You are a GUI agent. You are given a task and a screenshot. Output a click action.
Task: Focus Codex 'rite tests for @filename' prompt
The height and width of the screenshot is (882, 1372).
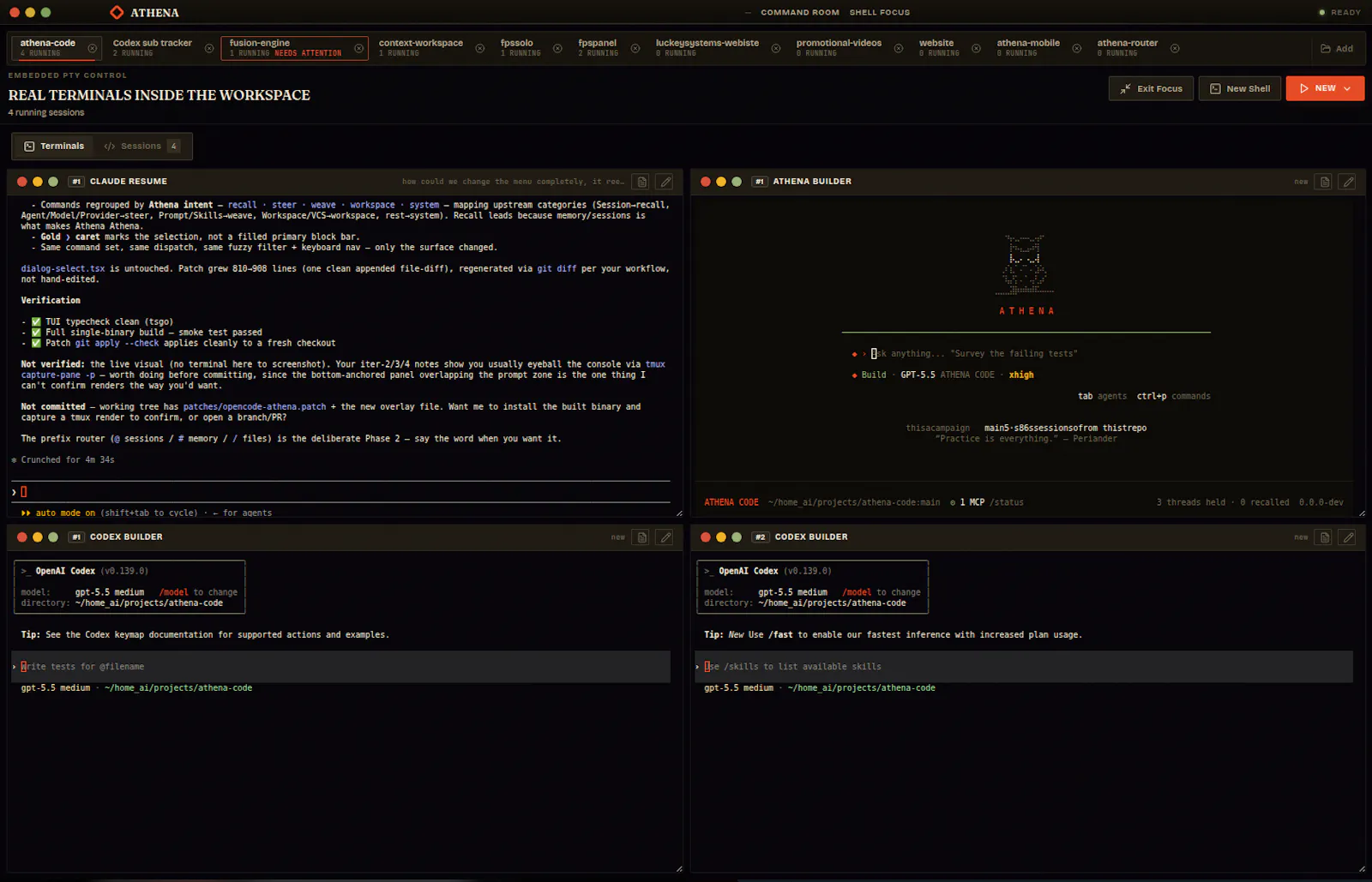[x=340, y=667]
